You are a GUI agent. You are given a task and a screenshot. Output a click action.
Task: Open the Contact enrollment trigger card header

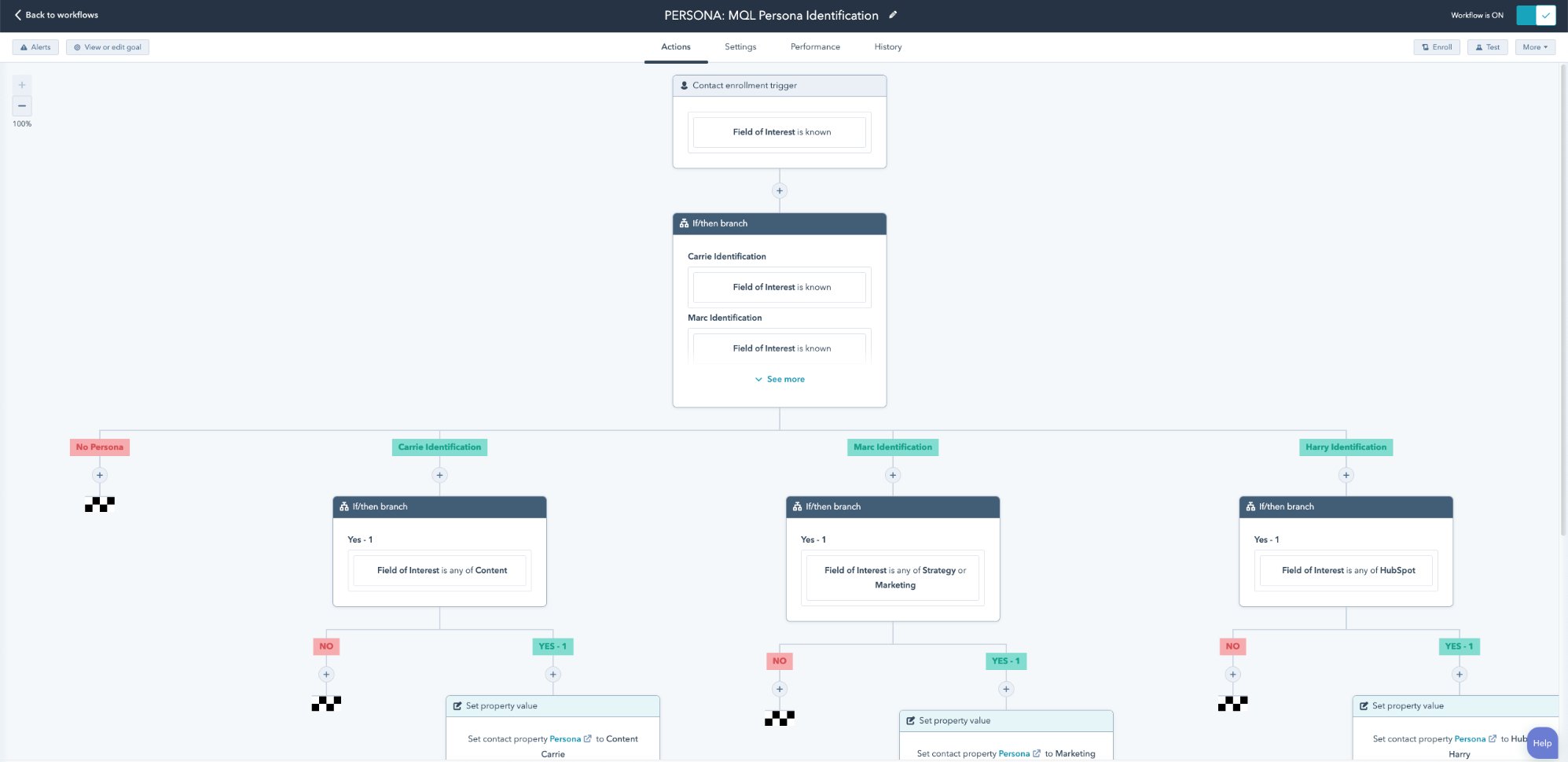click(780, 86)
